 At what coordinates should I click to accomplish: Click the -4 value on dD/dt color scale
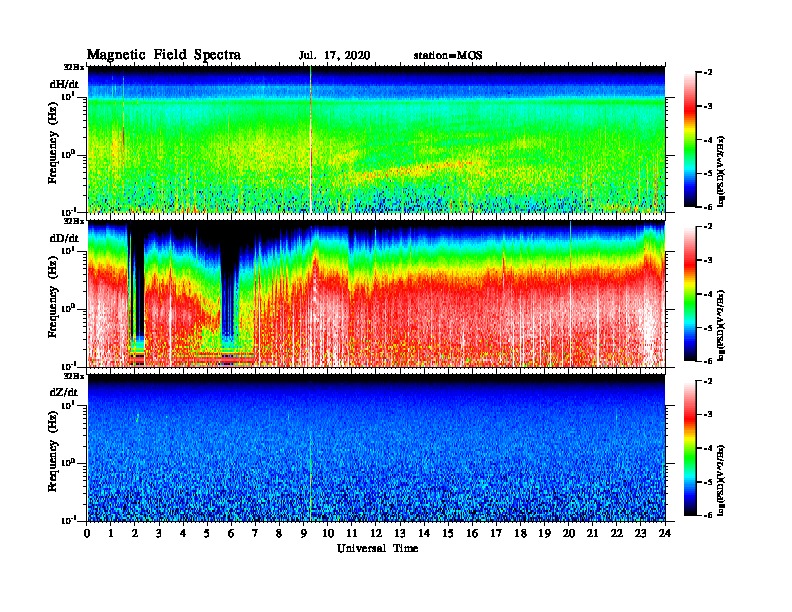[x=708, y=294]
